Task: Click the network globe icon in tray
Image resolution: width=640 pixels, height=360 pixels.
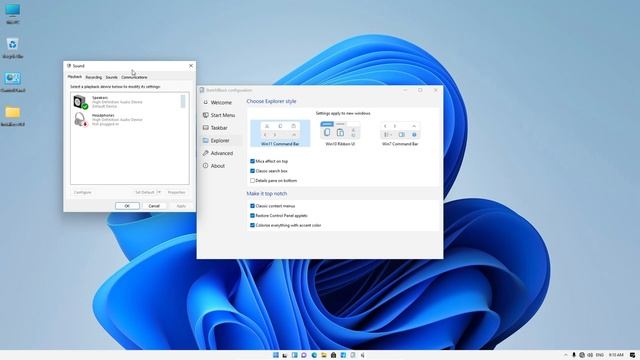Action: tap(582, 355)
